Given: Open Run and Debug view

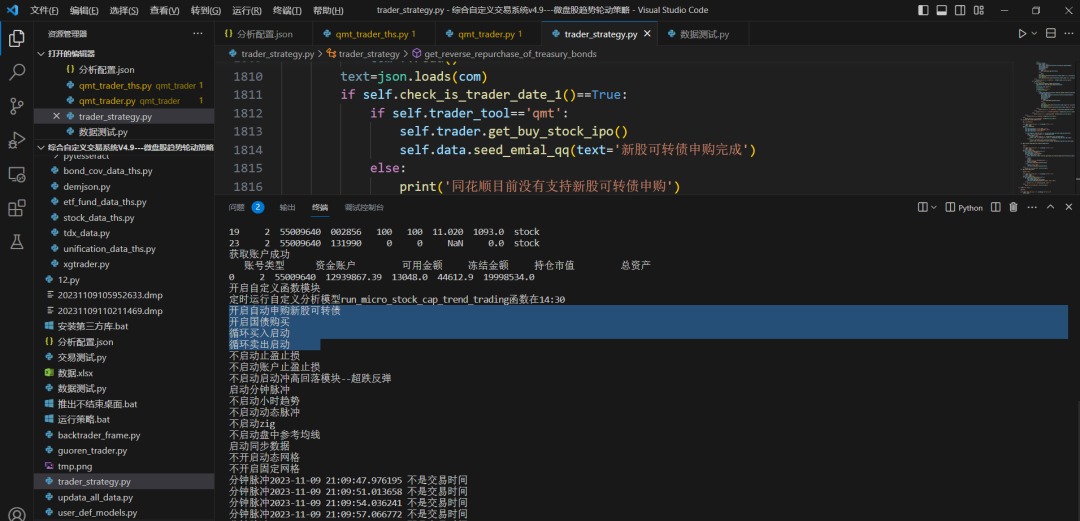Looking at the screenshot, I should [17, 140].
